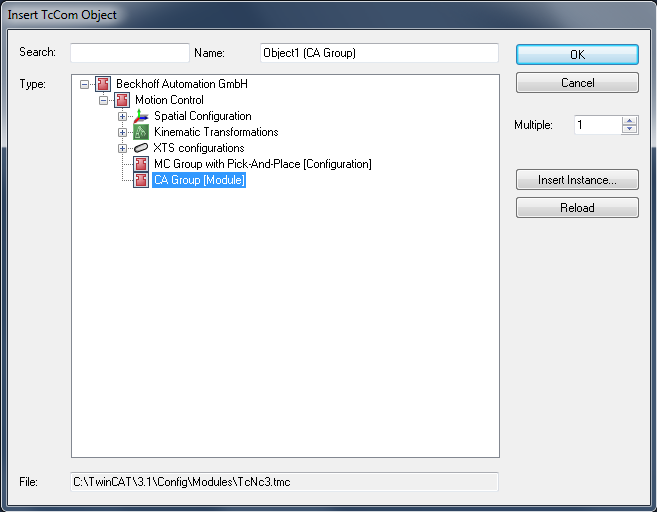Expand the XTS configurations node
657x512 pixels.
pos(122,148)
